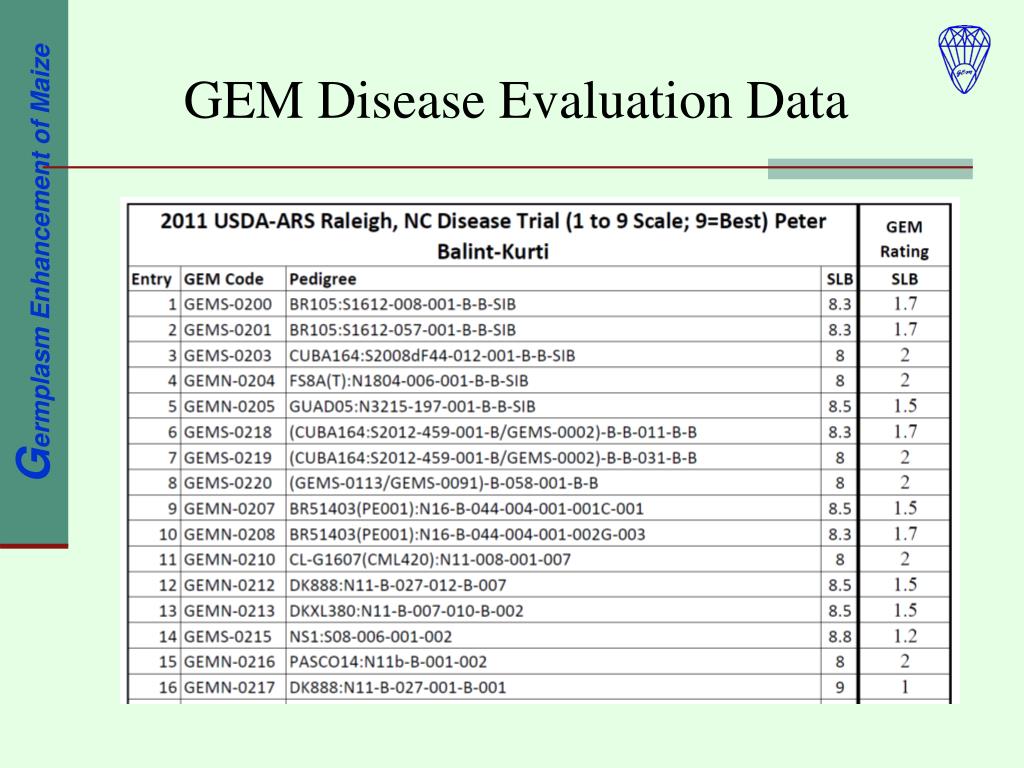Click cell GEMS-0218
1024x768 pixels.
tap(227, 432)
